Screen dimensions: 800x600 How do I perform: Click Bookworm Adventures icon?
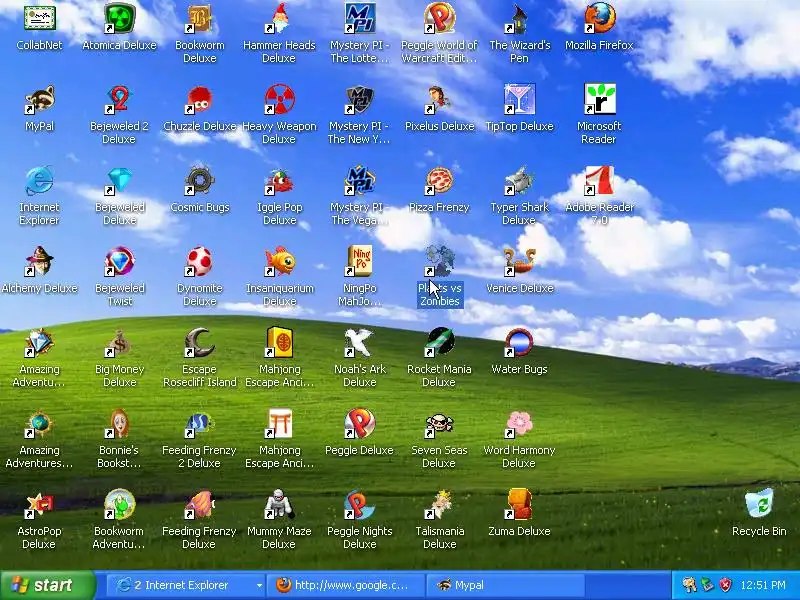119,505
